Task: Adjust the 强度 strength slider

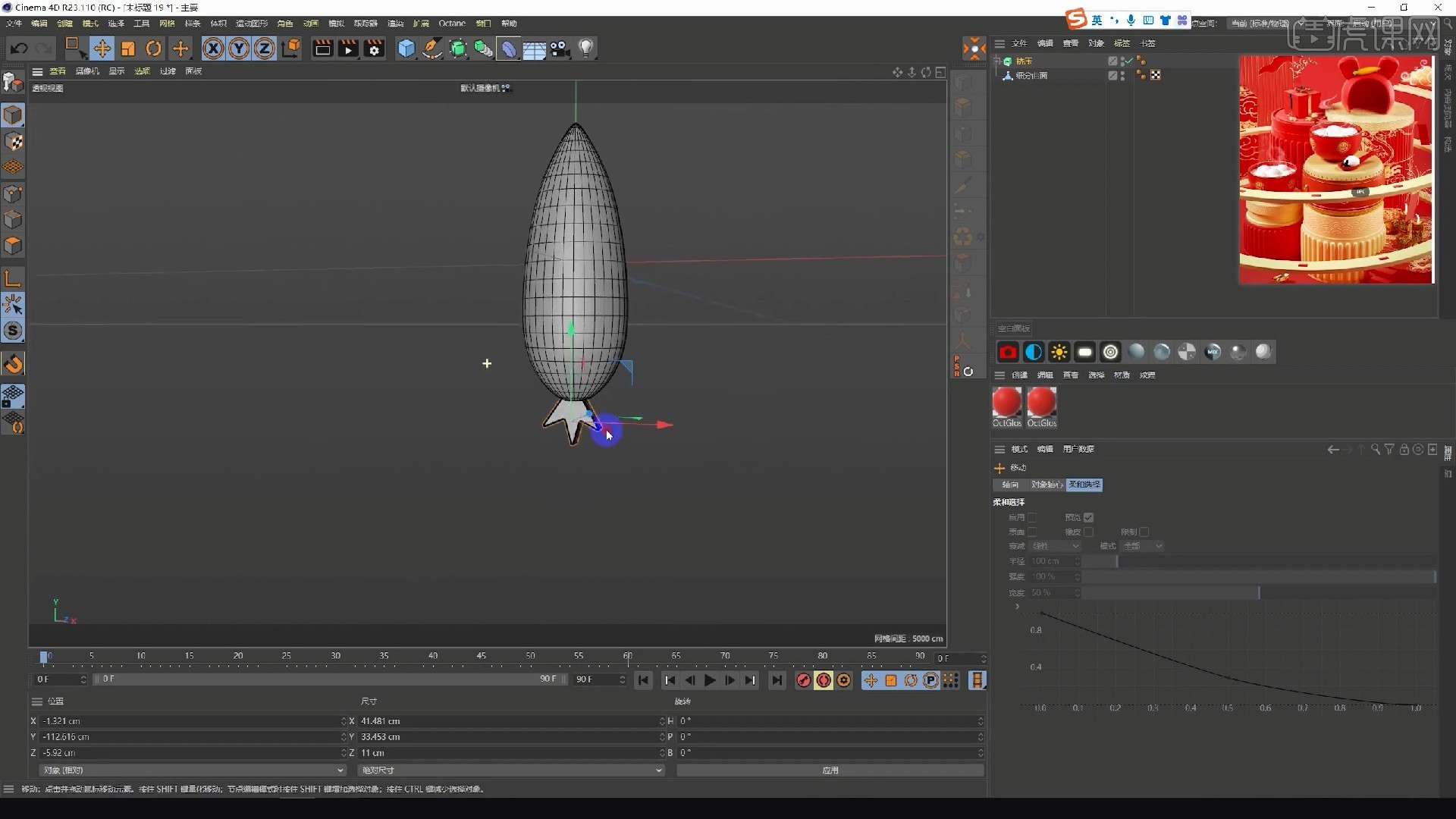Action: coord(1259,576)
